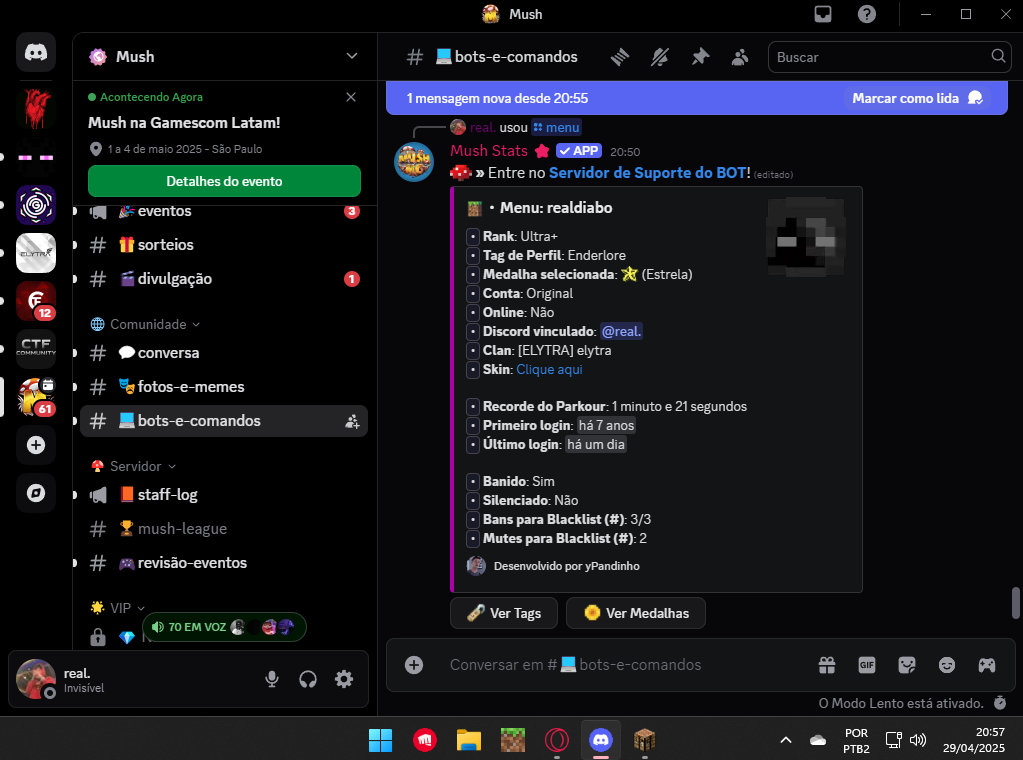The width and height of the screenshot is (1023, 760).
Task: Open the gift Nitro icon
Action: (x=827, y=665)
